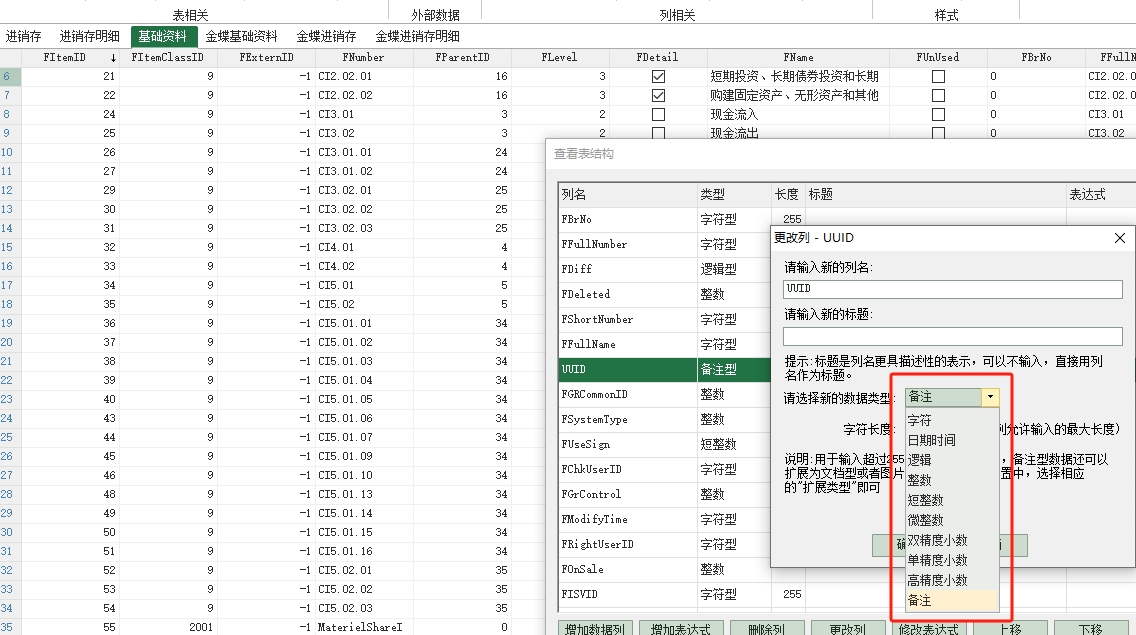
Task: Check FDetail for the 现金流出 row
Action: tap(658, 133)
